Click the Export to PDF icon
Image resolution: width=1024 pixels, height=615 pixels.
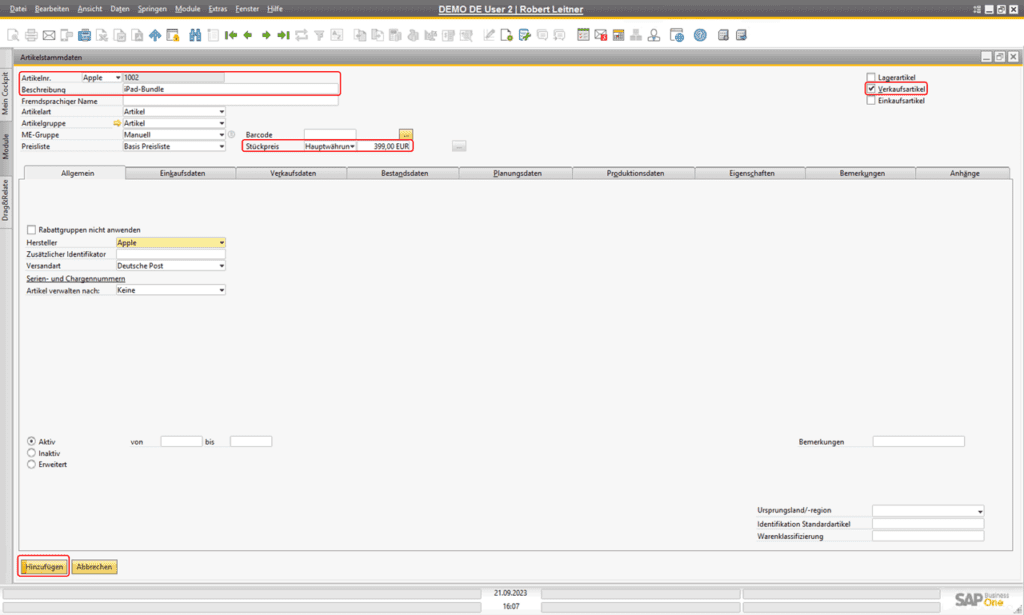pyautogui.click(x=137, y=35)
